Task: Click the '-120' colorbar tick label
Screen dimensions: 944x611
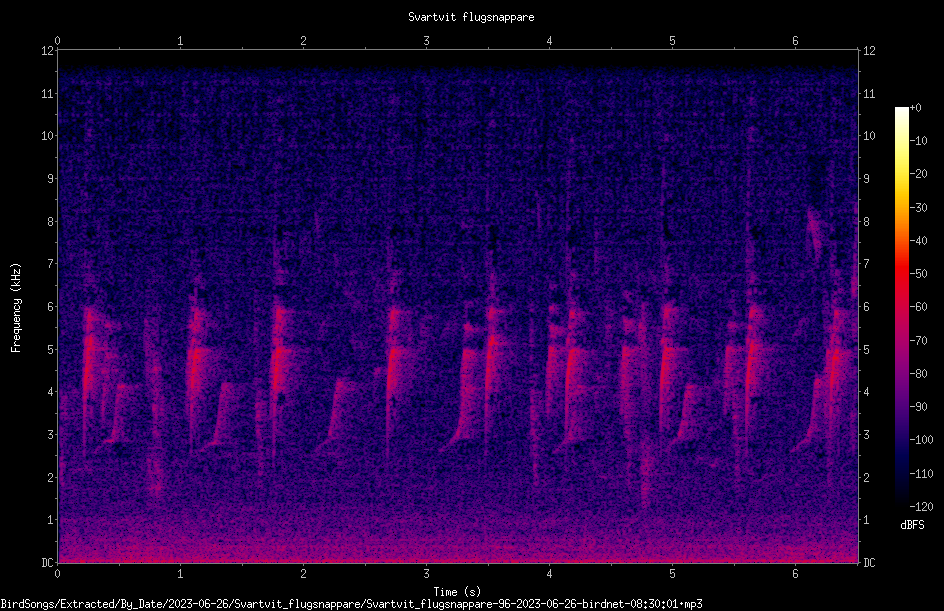Action: point(921,507)
